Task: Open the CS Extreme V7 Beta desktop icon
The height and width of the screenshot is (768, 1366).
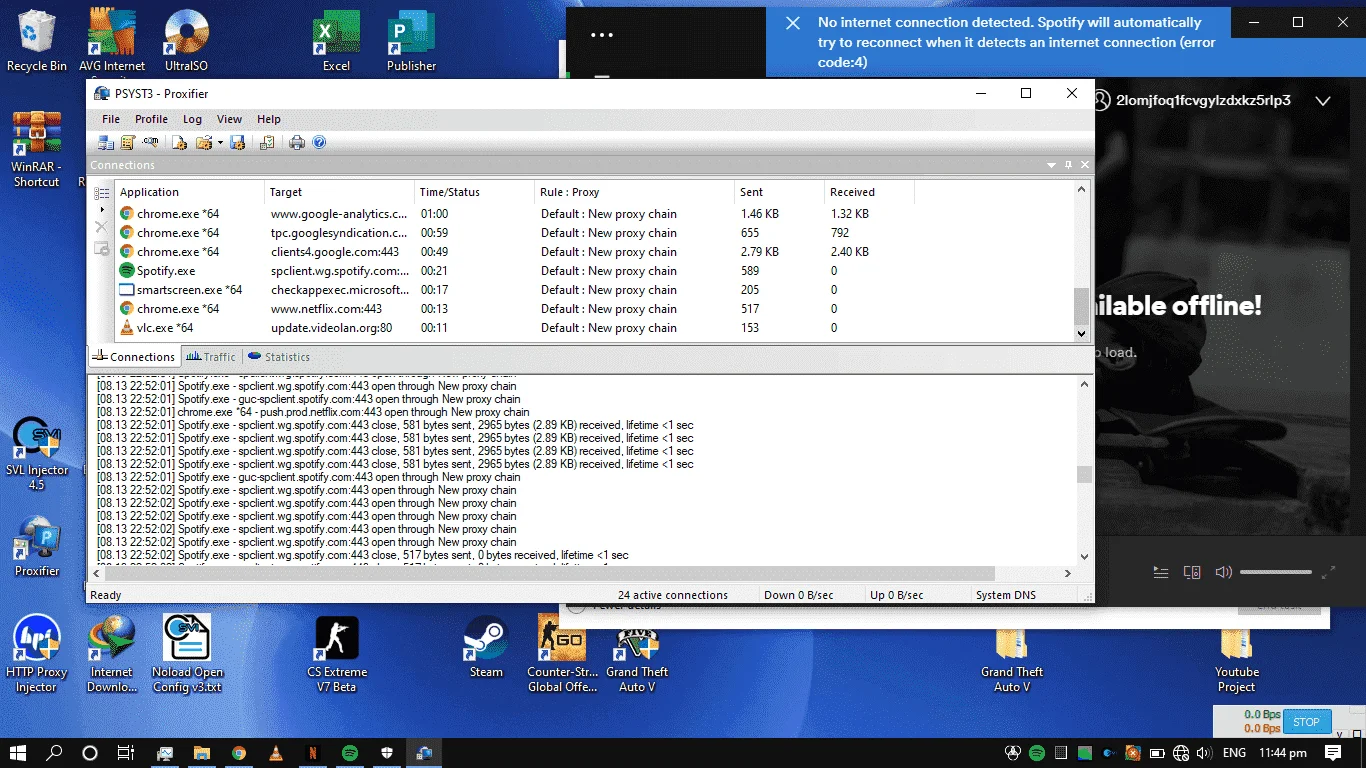Action: pos(337,653)
